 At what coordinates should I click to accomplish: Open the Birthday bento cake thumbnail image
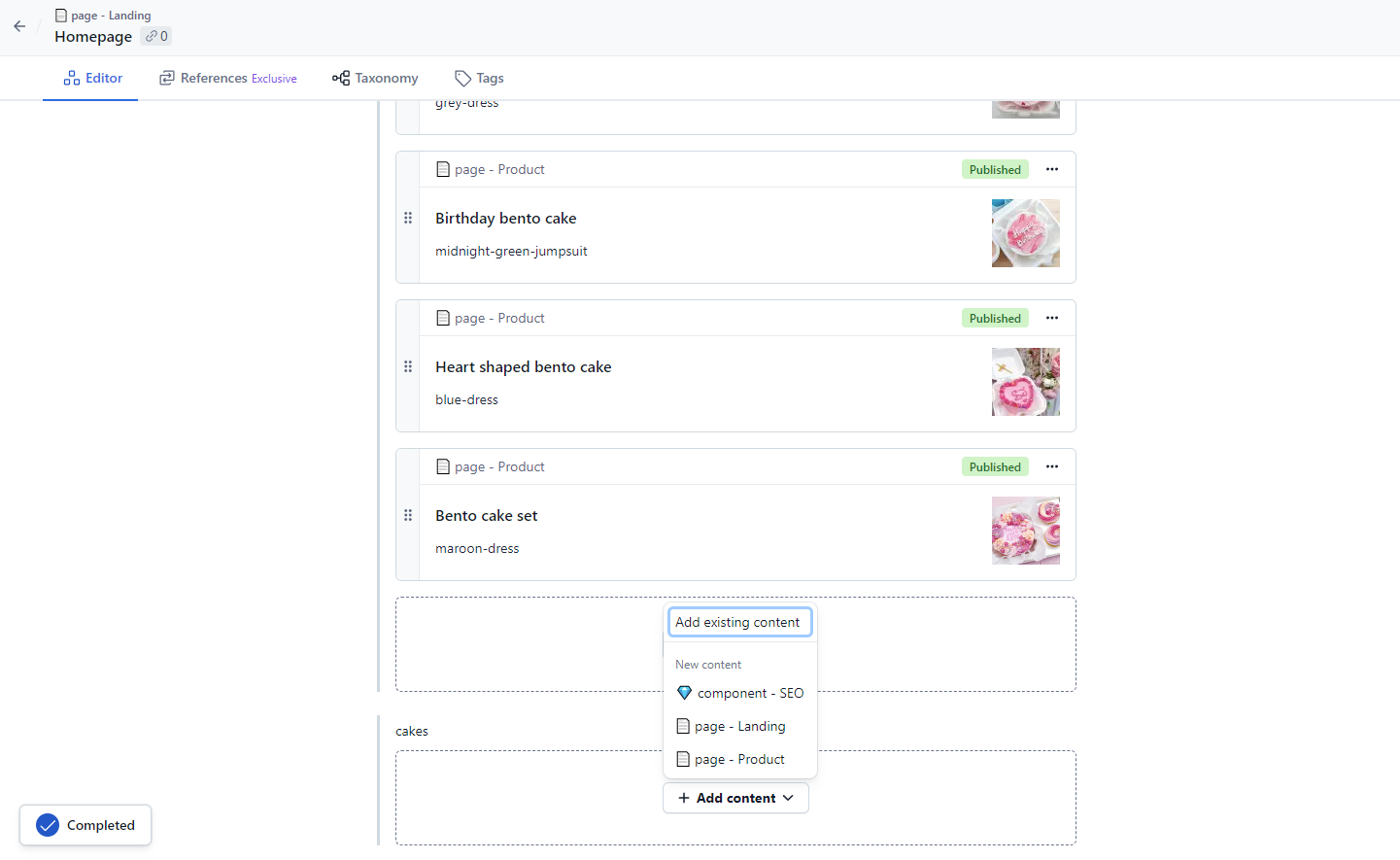(1026, 233)
